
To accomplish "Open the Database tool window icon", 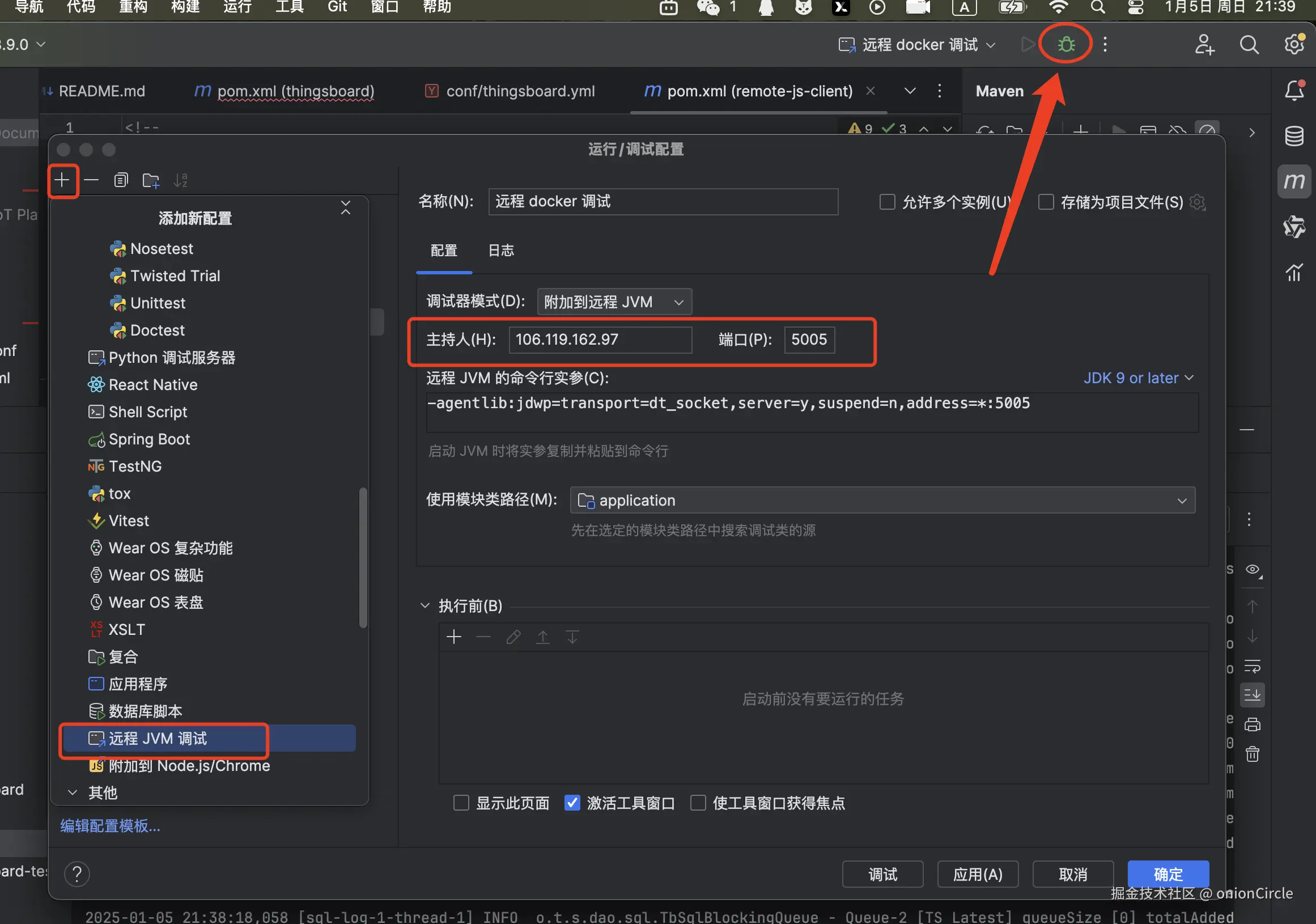I will (x=1294, y=136).
